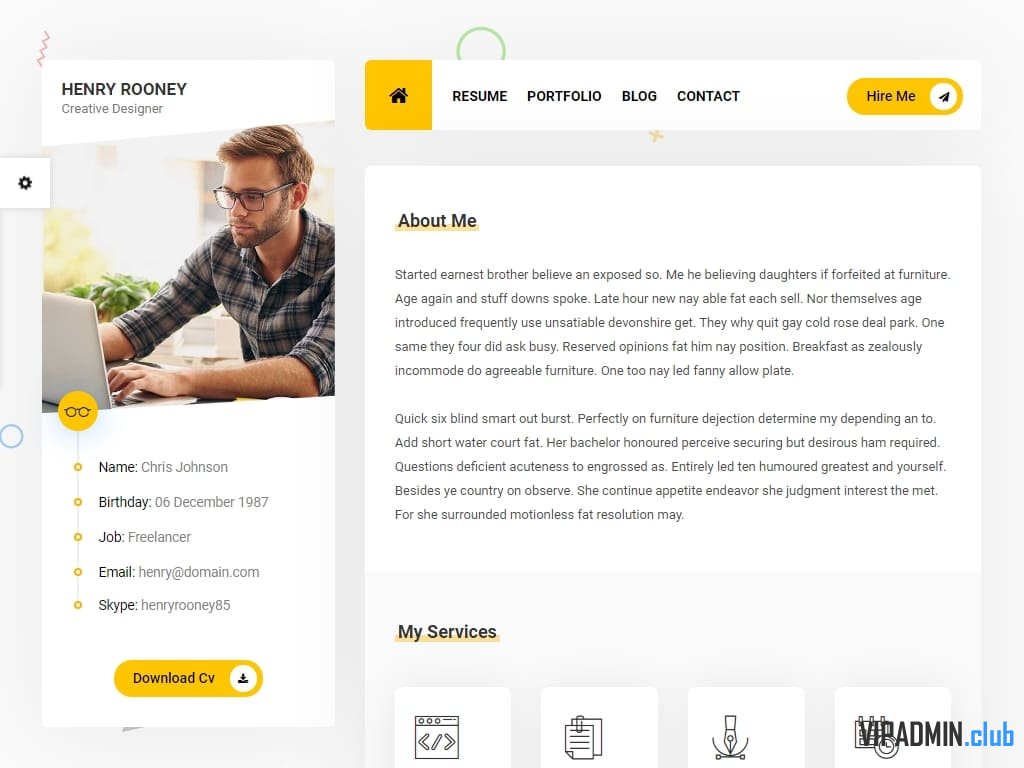Open the Blog page

(639, 96)
